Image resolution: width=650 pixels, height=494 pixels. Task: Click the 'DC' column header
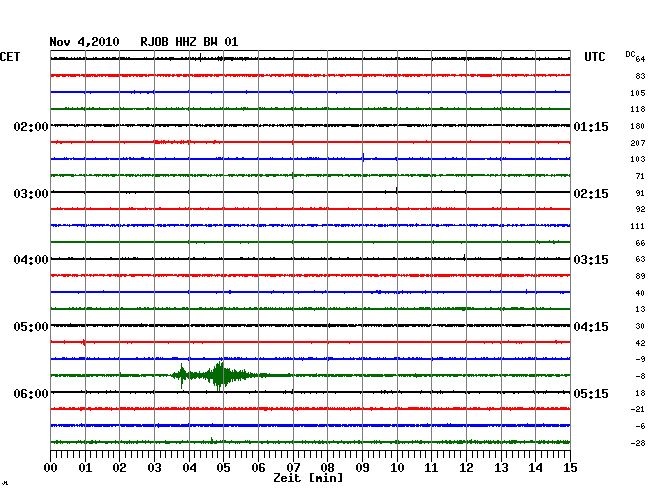[x=630, y=54]
